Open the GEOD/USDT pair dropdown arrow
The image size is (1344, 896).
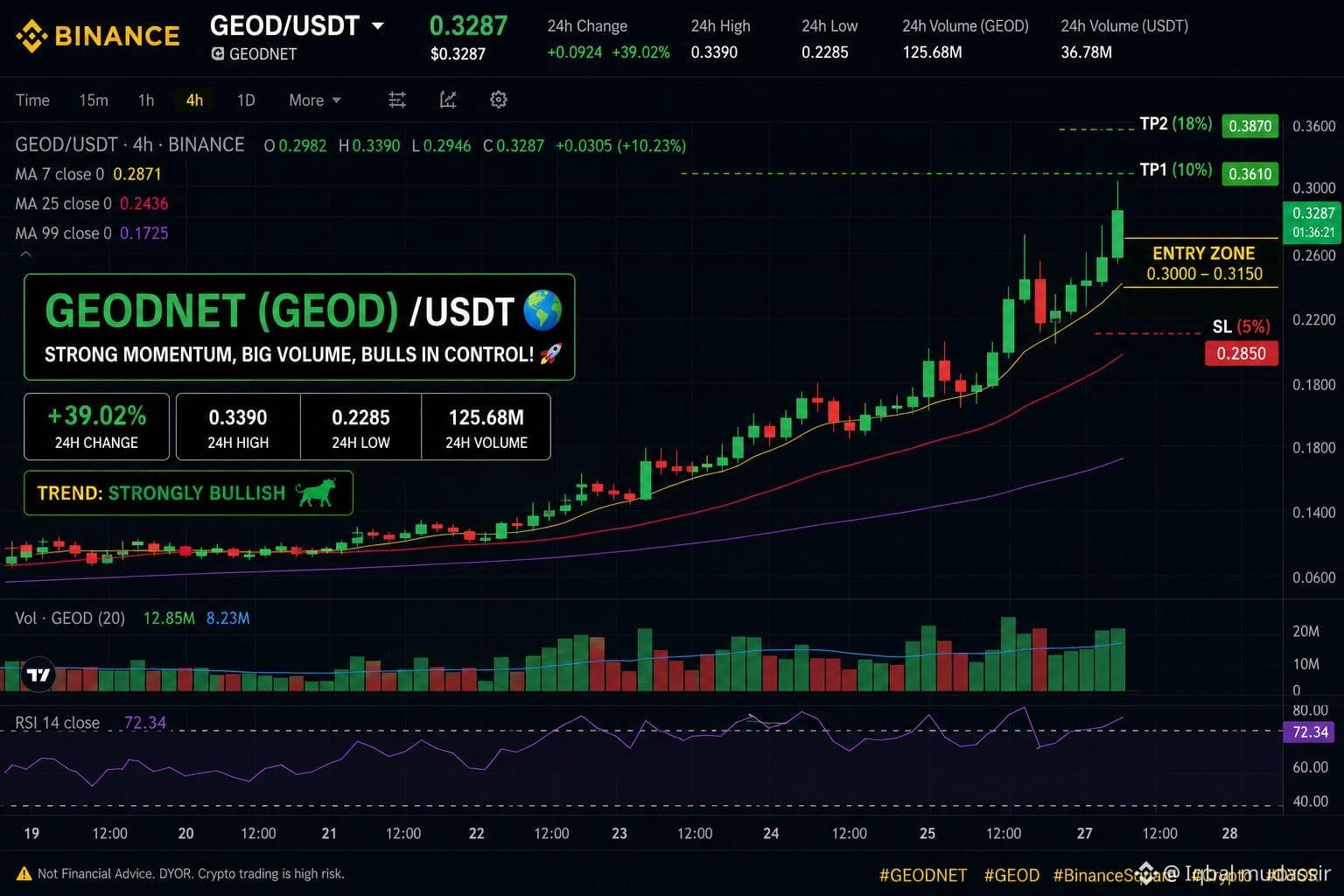click(x=378, y=26)
